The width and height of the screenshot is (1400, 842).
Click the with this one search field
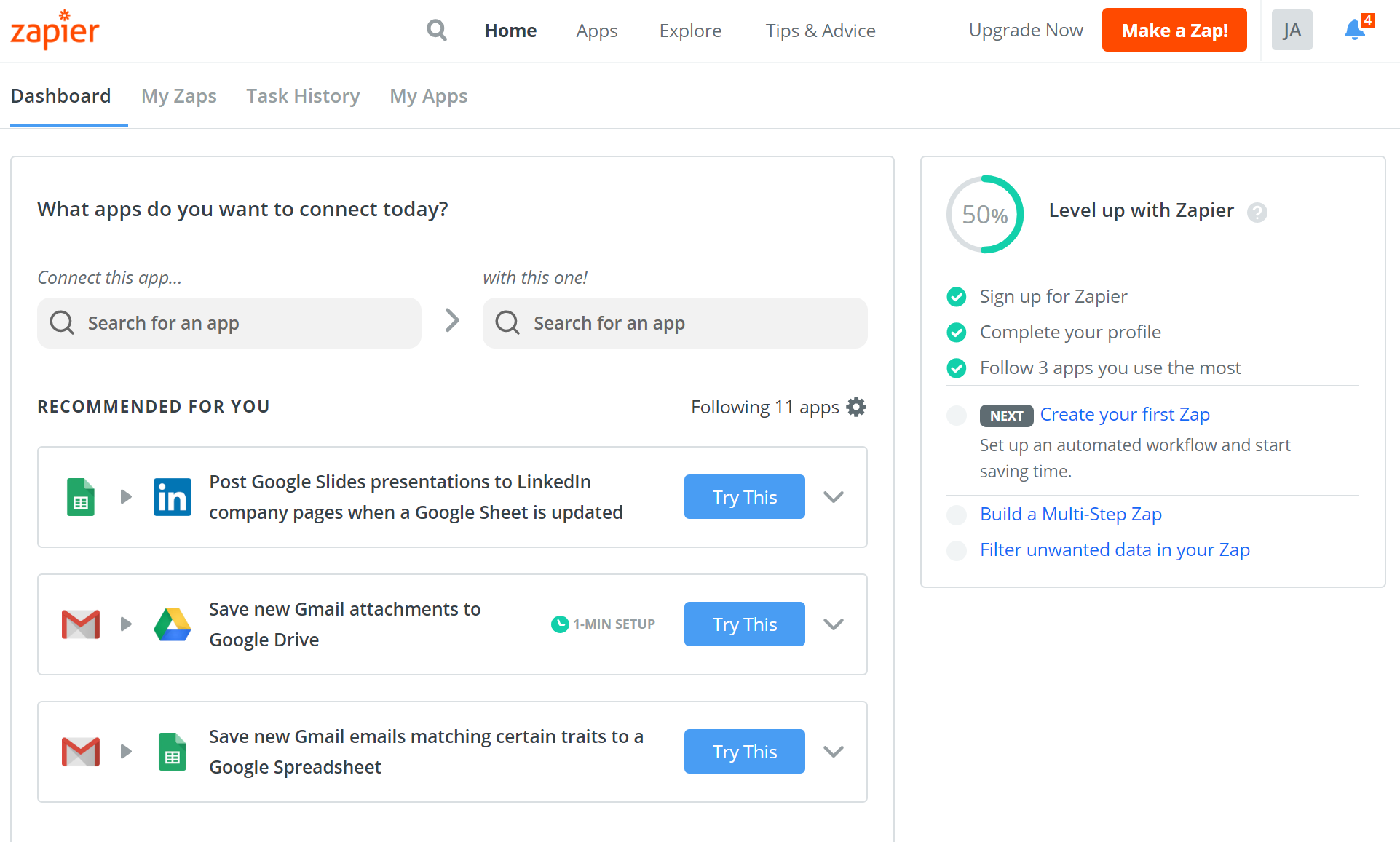675,322
